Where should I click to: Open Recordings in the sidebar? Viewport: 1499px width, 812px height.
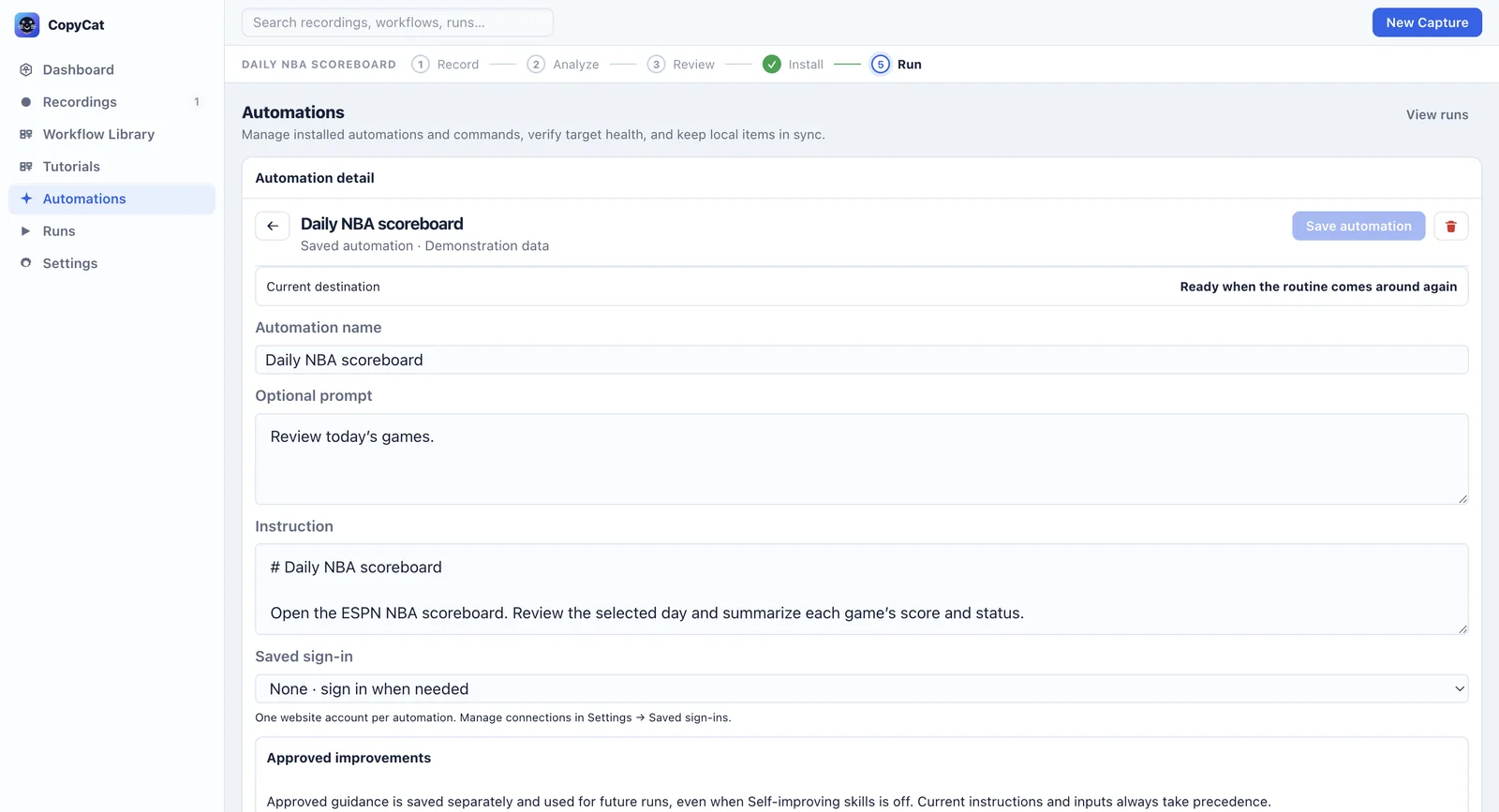[111, 102]
